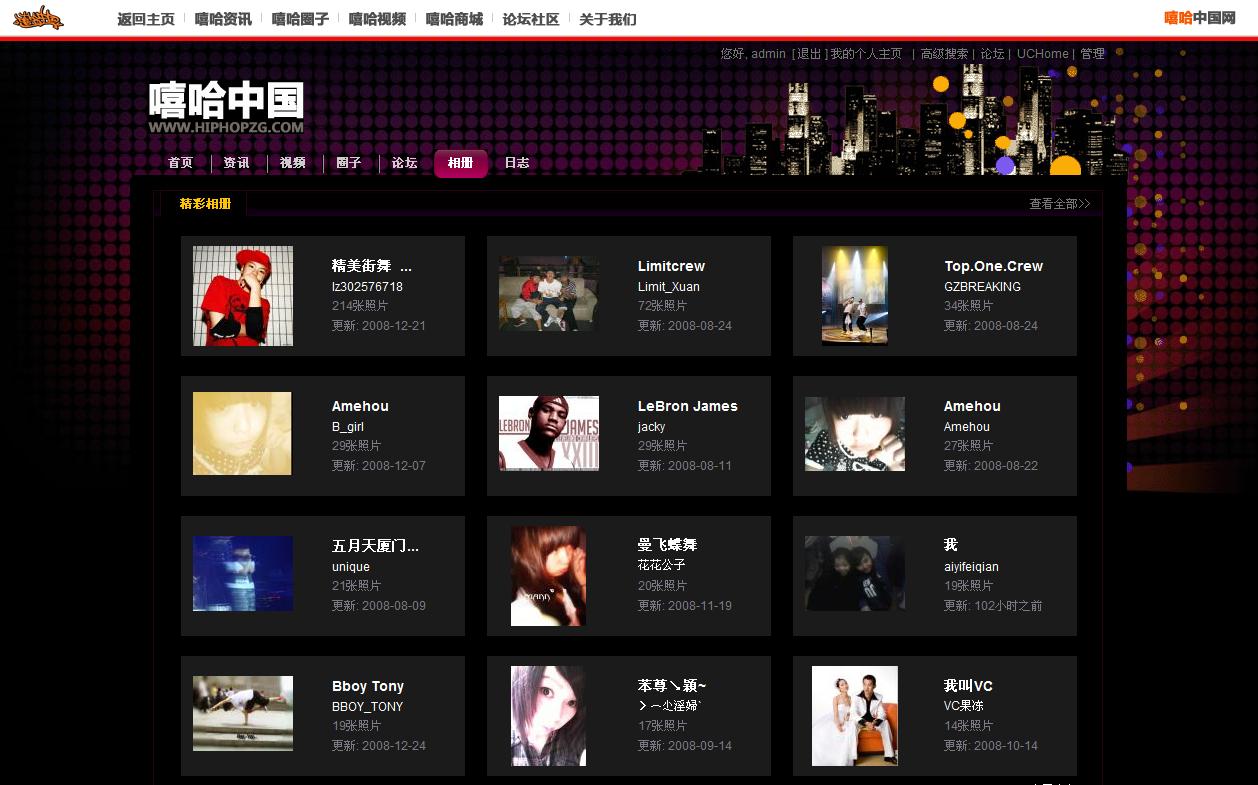Click the graffiti logo icon at top left
This screenshot has width=1258, height=785.
coord(38,17)
